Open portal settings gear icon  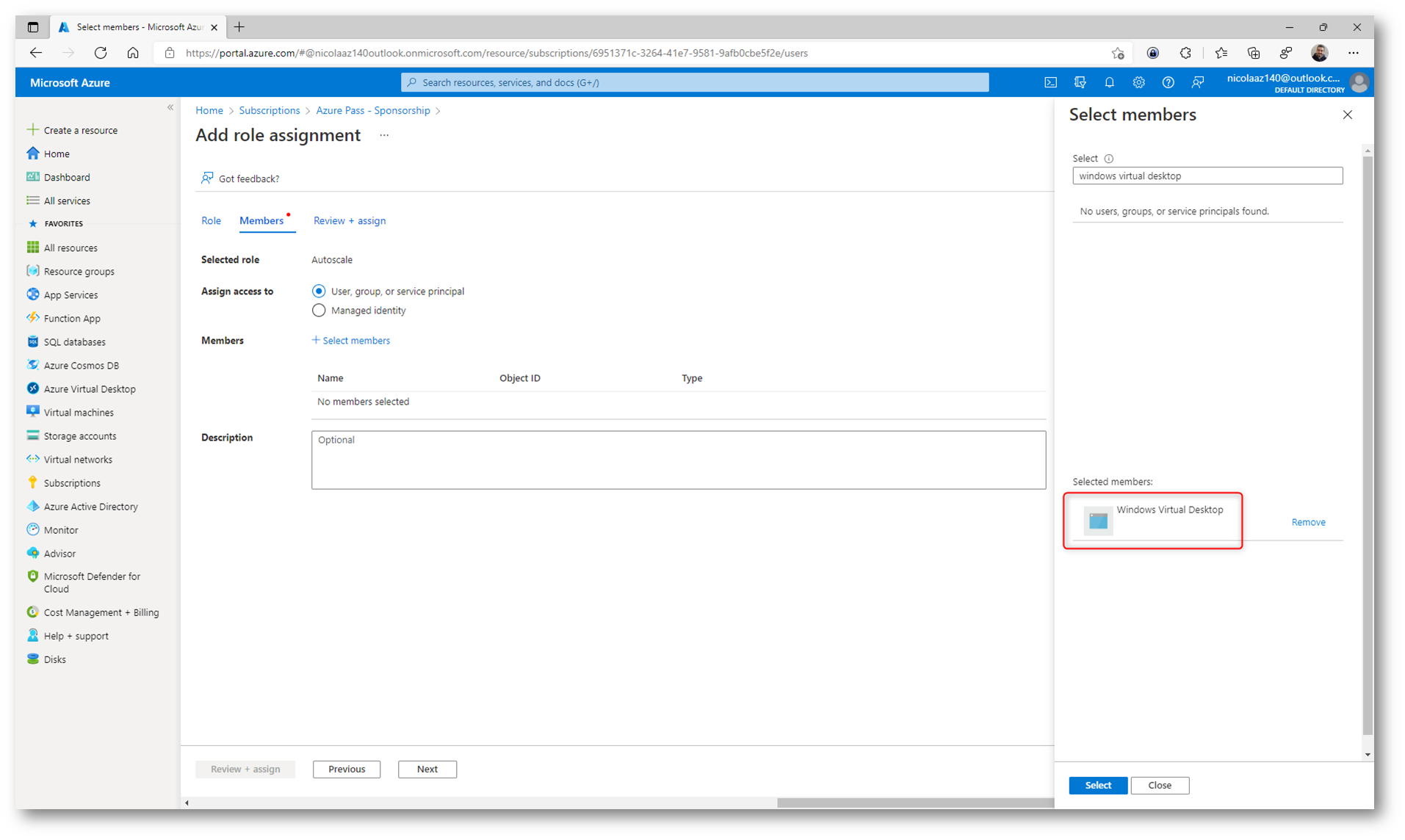coord(1138,82)
